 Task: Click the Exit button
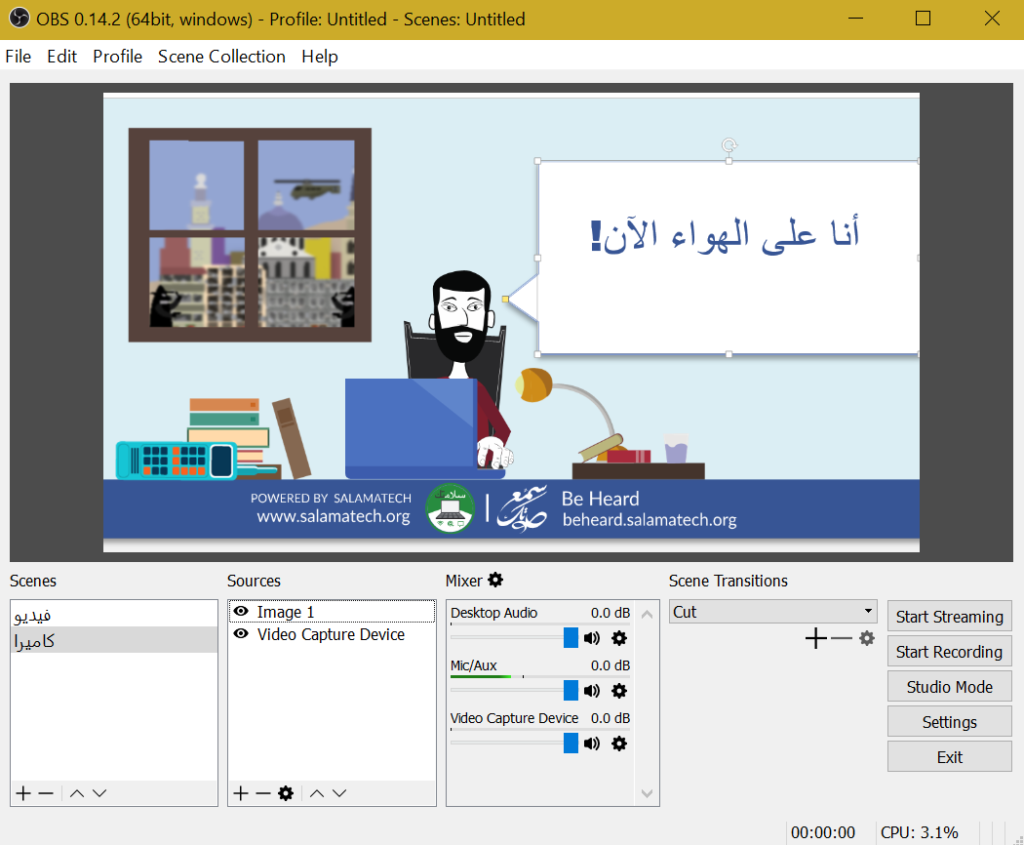[950, 757]
